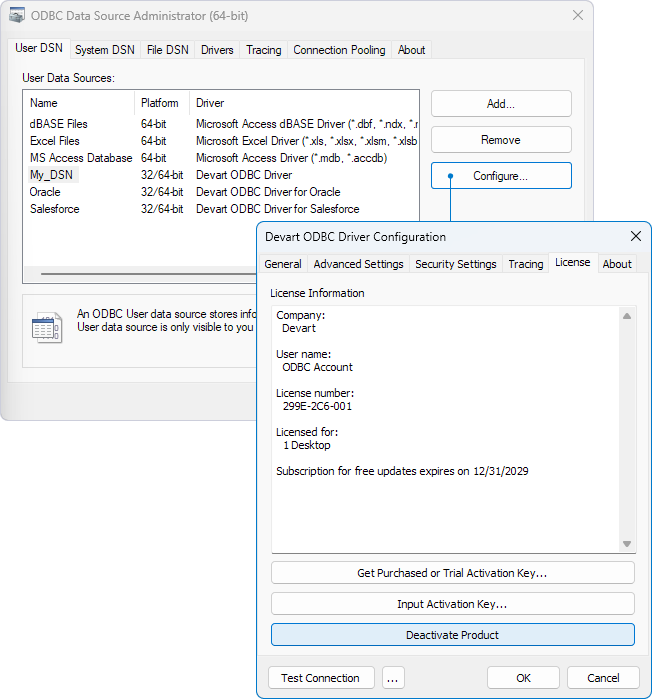
Task: Click the ODBC Account user name value
Action: [317, 367]
